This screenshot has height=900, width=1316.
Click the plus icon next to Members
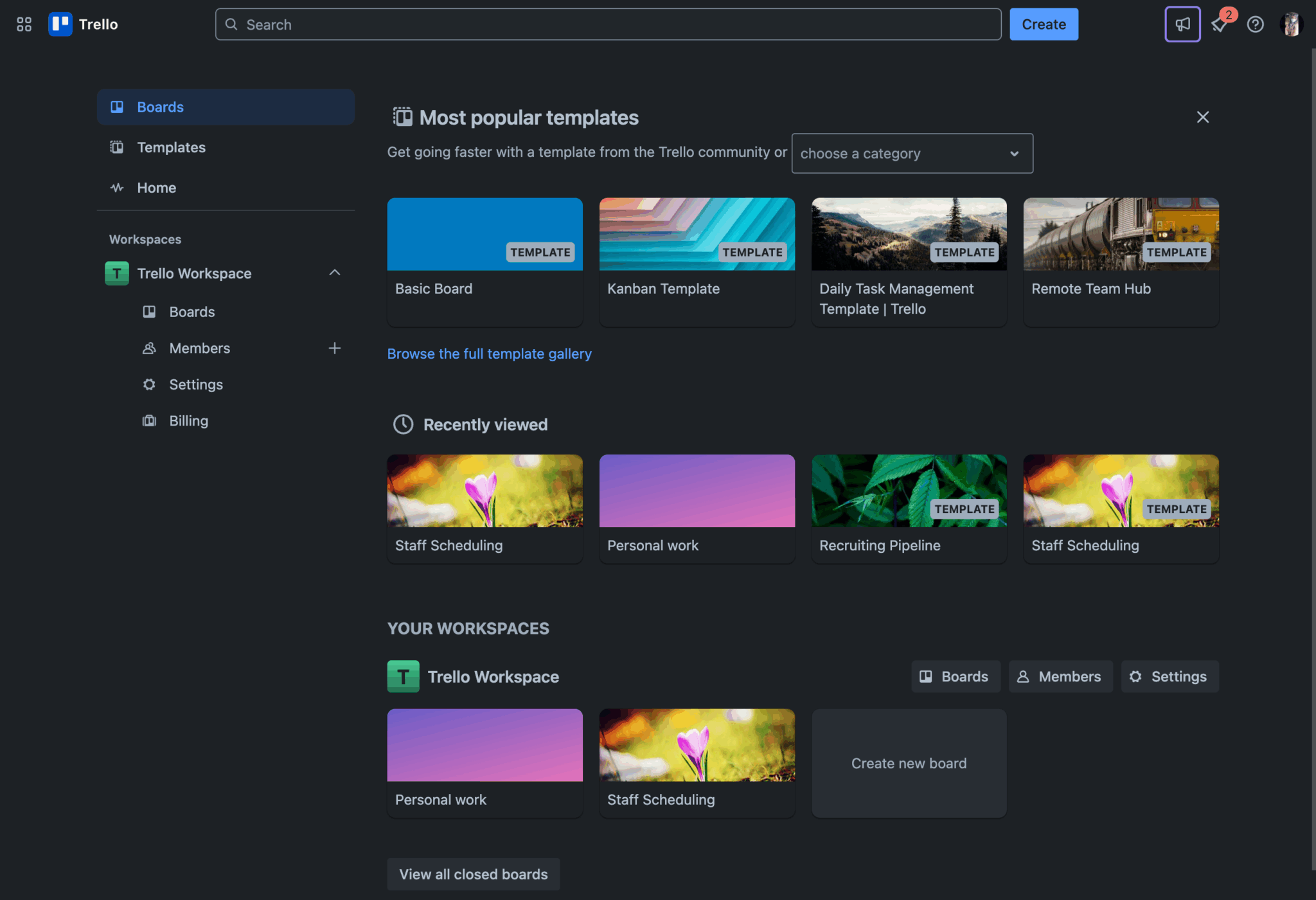(x=335, y=348)
